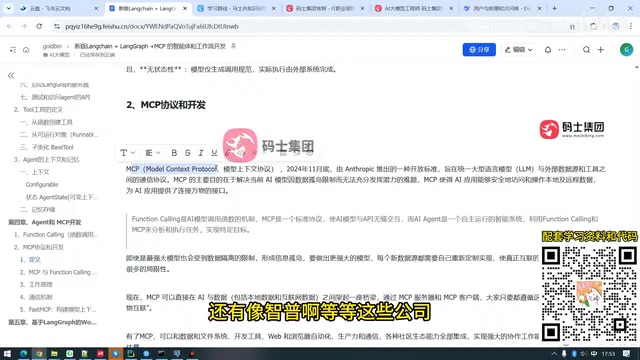Viewport: 640px width, 360px height.
Task: Switch to 云盘 - 飞书云文档 tab
Action: click(x=60, y=8)
